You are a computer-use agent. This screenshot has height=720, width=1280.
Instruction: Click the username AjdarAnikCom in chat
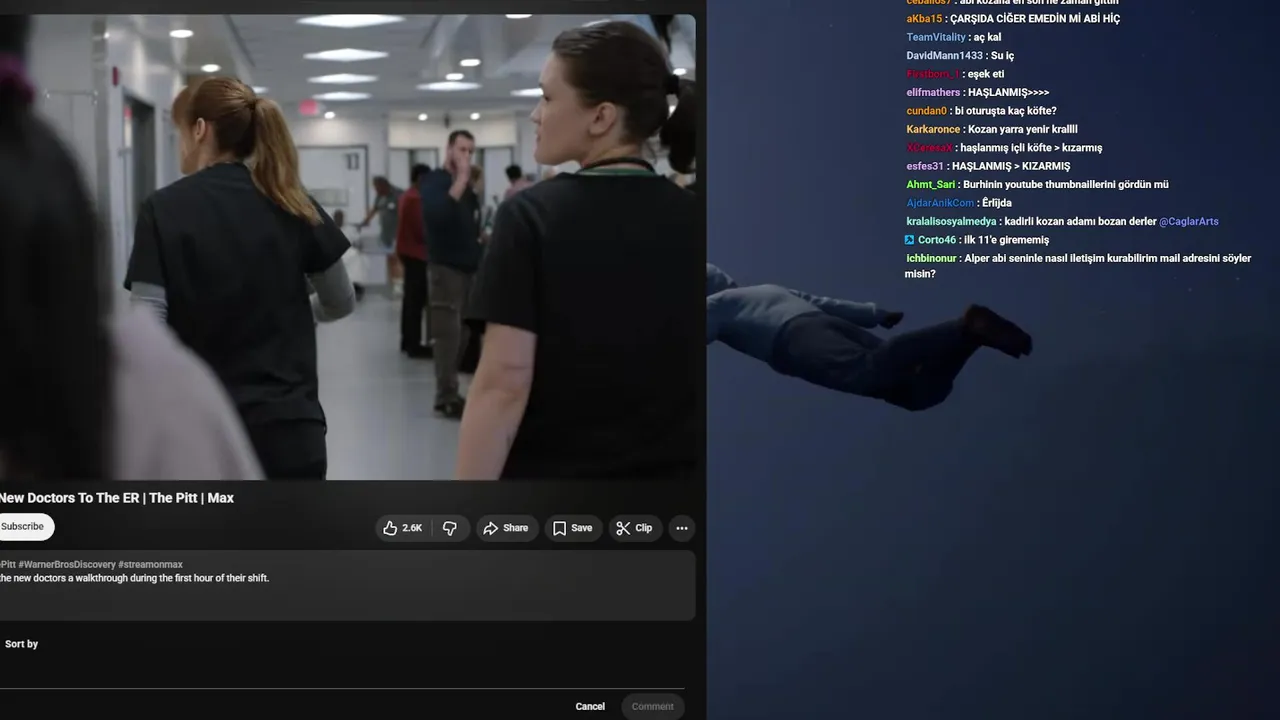940,203
